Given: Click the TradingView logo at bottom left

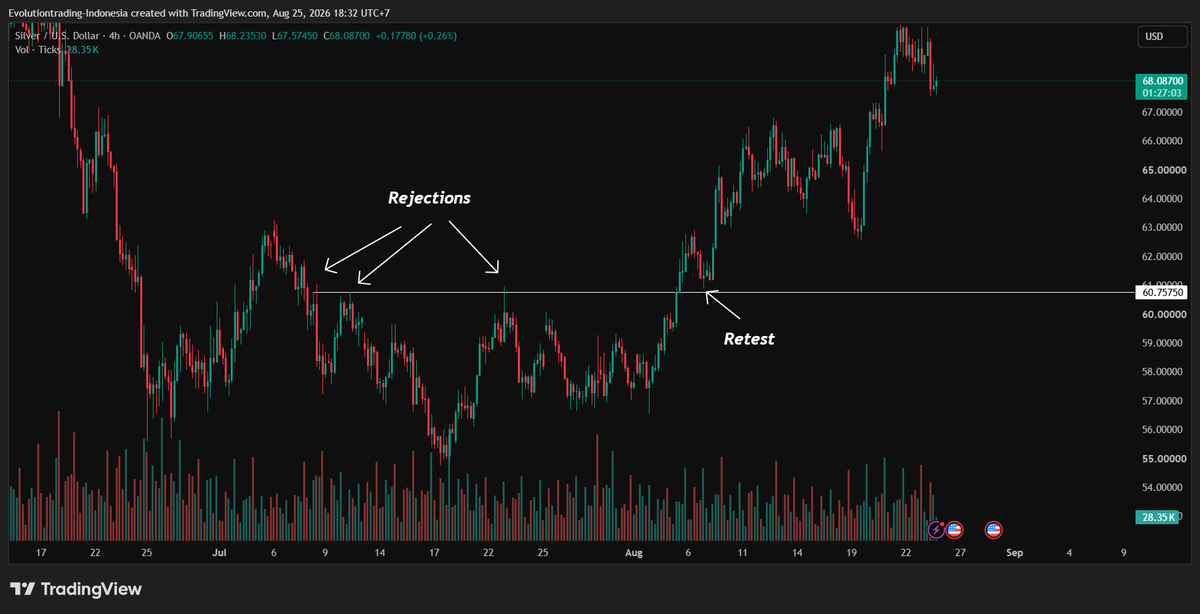Looking at the screenshot, I should pos(76,589).
